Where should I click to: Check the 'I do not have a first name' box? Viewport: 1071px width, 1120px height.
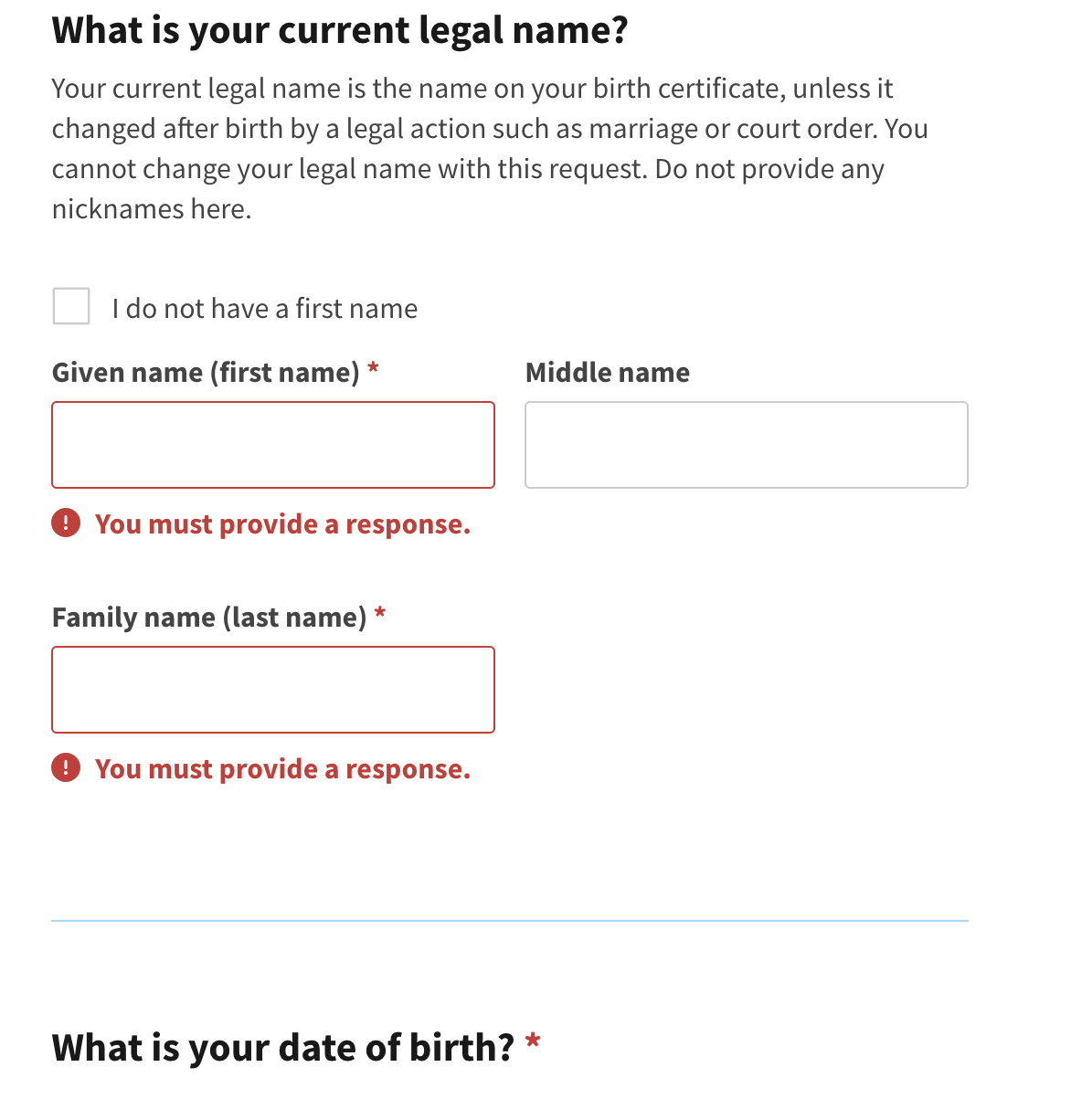(x=71, y=306)
